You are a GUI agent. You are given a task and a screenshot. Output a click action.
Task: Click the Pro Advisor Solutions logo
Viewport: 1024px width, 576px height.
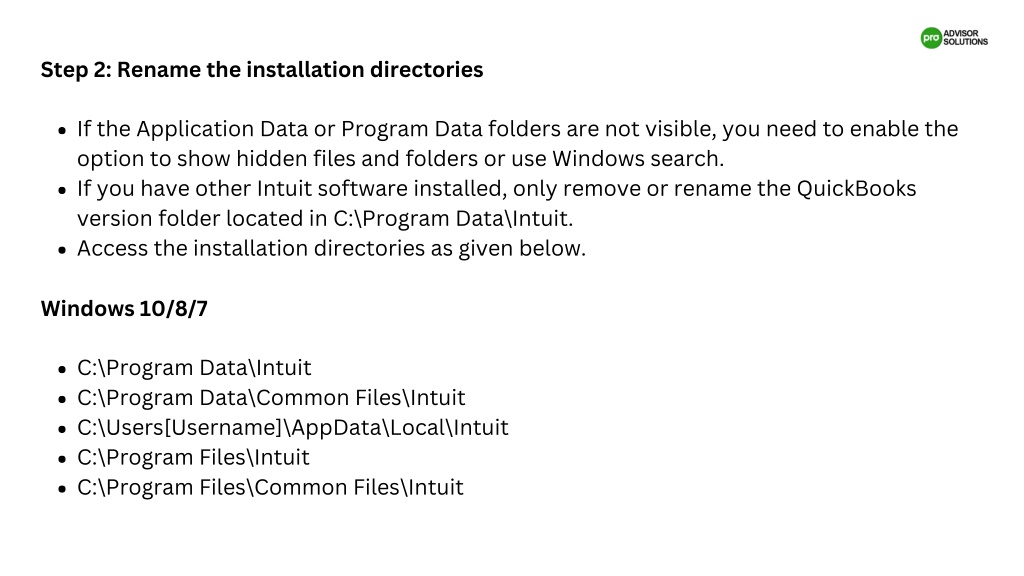pos(954,38)
